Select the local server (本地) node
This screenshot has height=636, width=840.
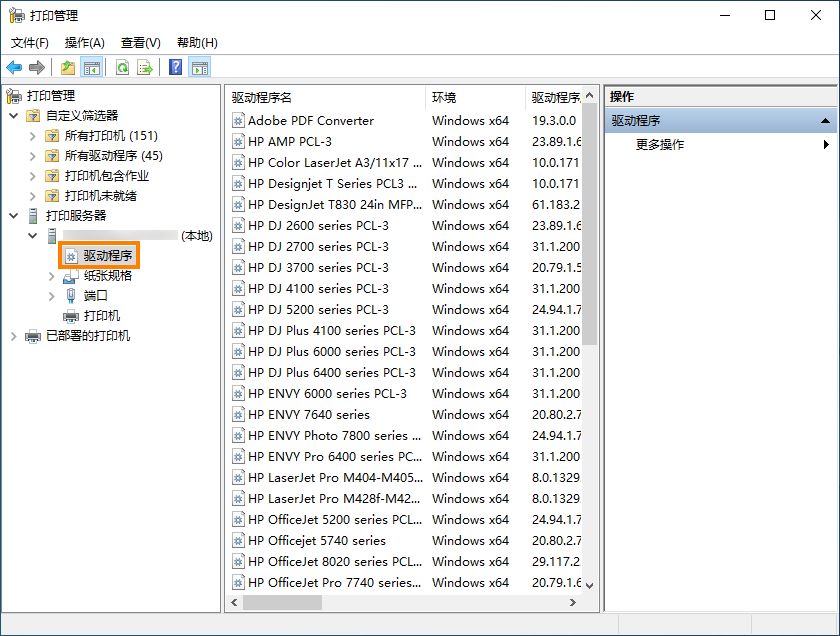tap(138, 235)
